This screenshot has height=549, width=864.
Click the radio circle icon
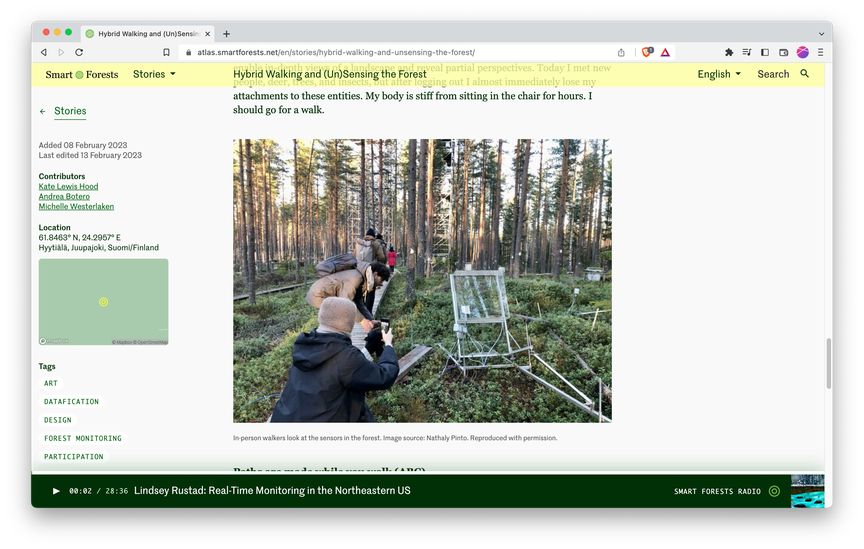774,491
